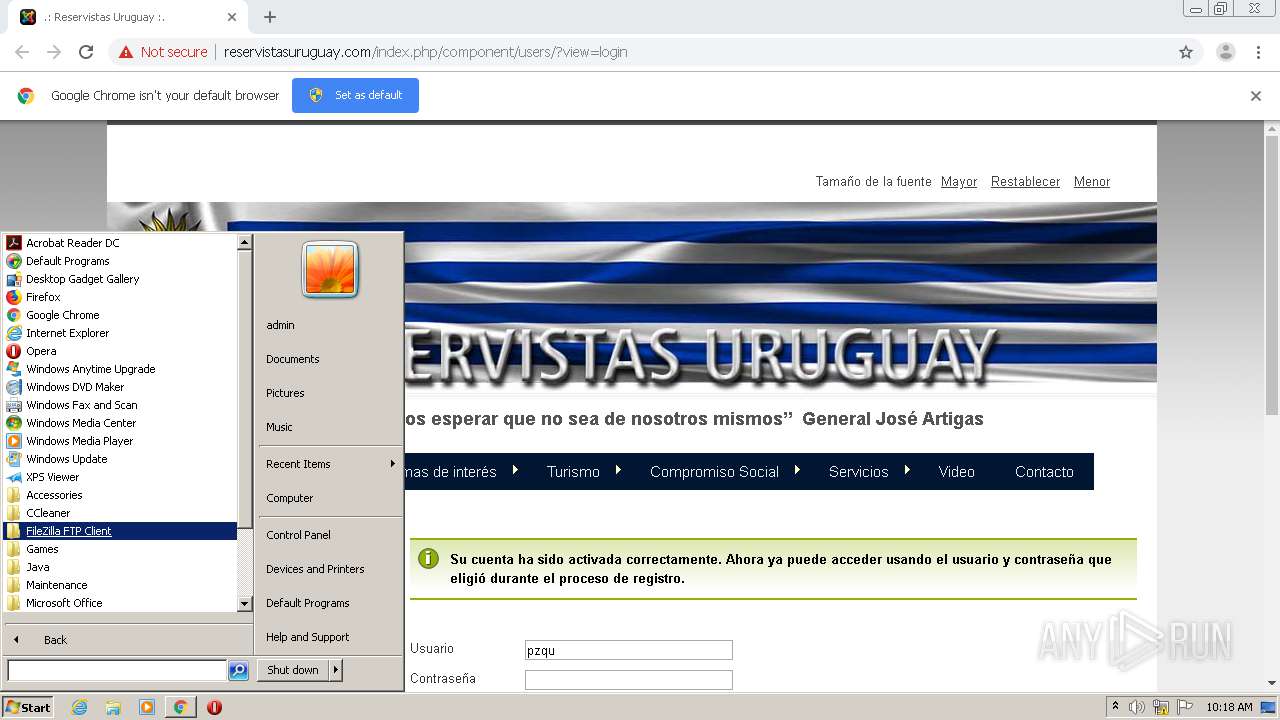
Task: Click the Not secure warning icon
Action: point(126,52)
